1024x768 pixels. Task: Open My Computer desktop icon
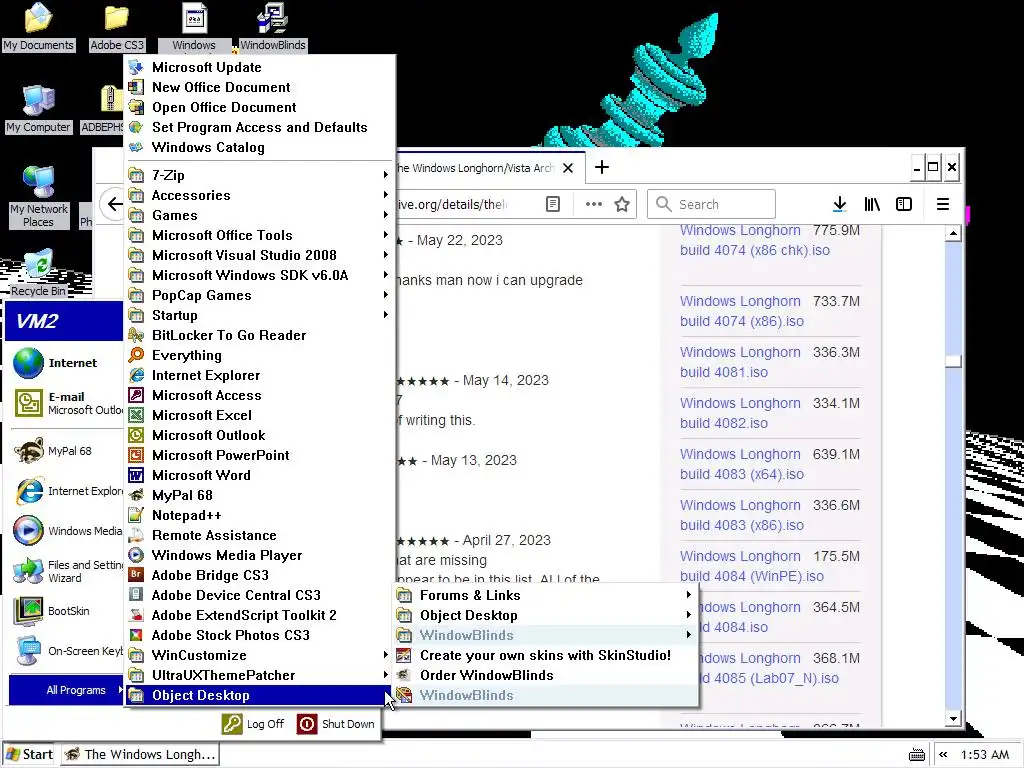39,109
